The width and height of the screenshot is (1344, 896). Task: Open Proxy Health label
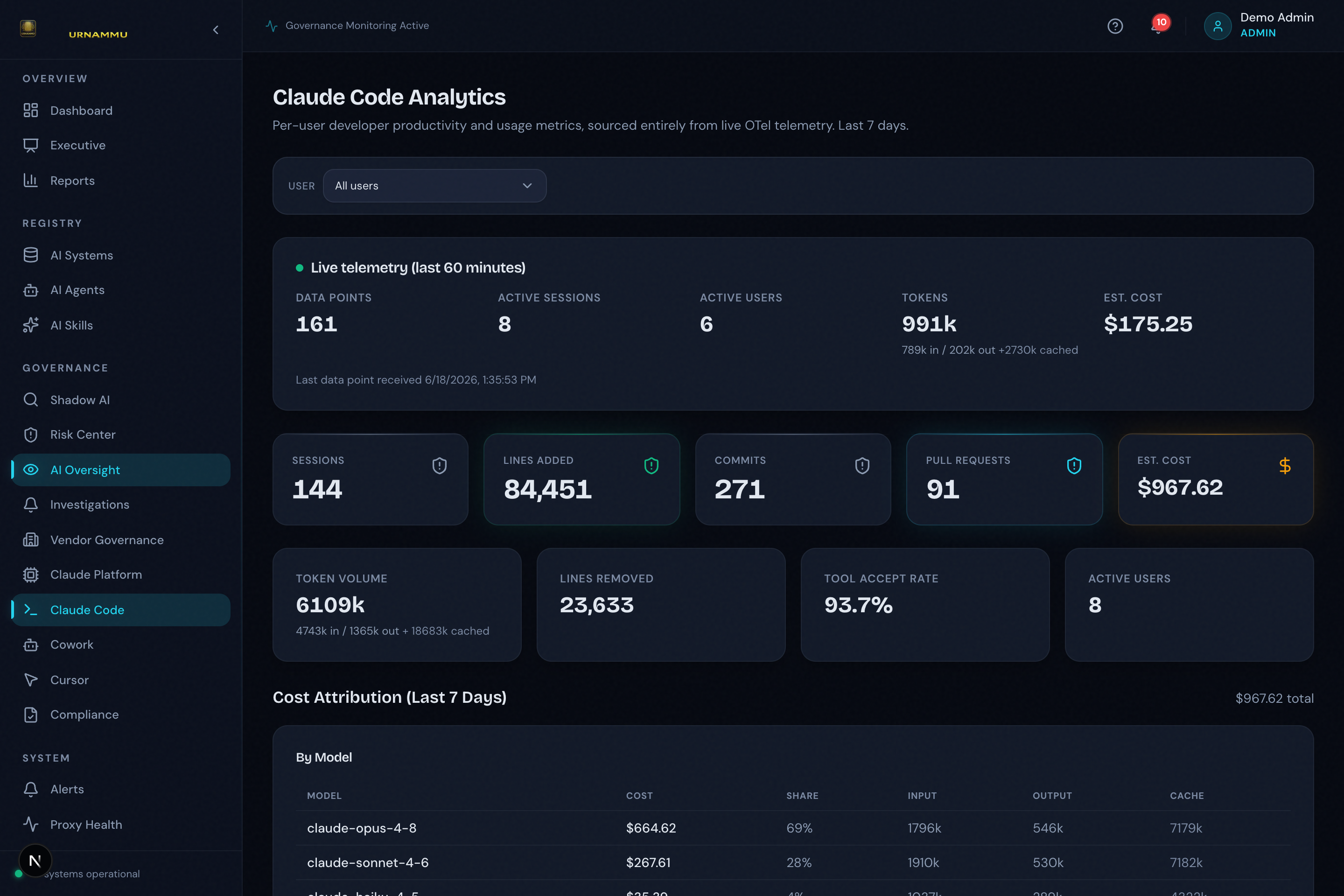(x=86, y=825)
